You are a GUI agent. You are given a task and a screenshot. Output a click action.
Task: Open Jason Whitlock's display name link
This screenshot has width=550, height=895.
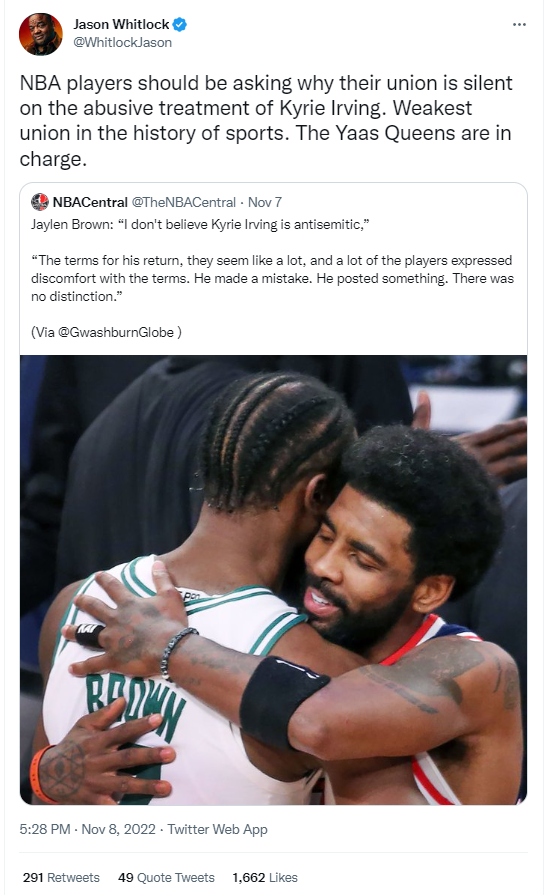121,25
